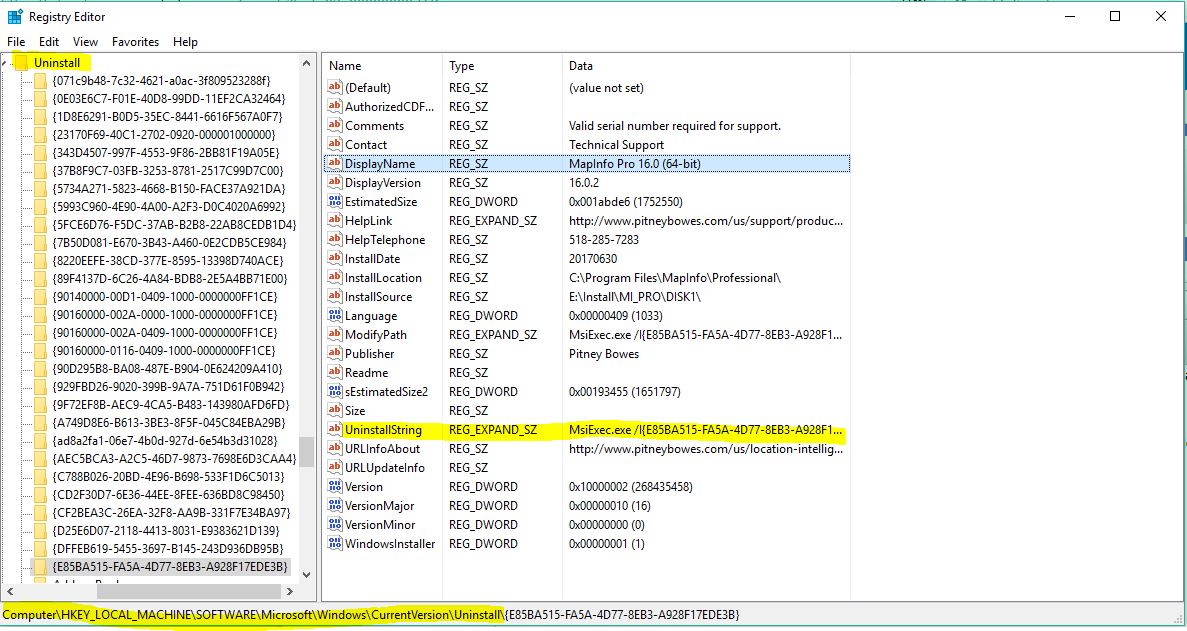
Task: Click the string icon next to UninstallString
Action: click(335, 429)
